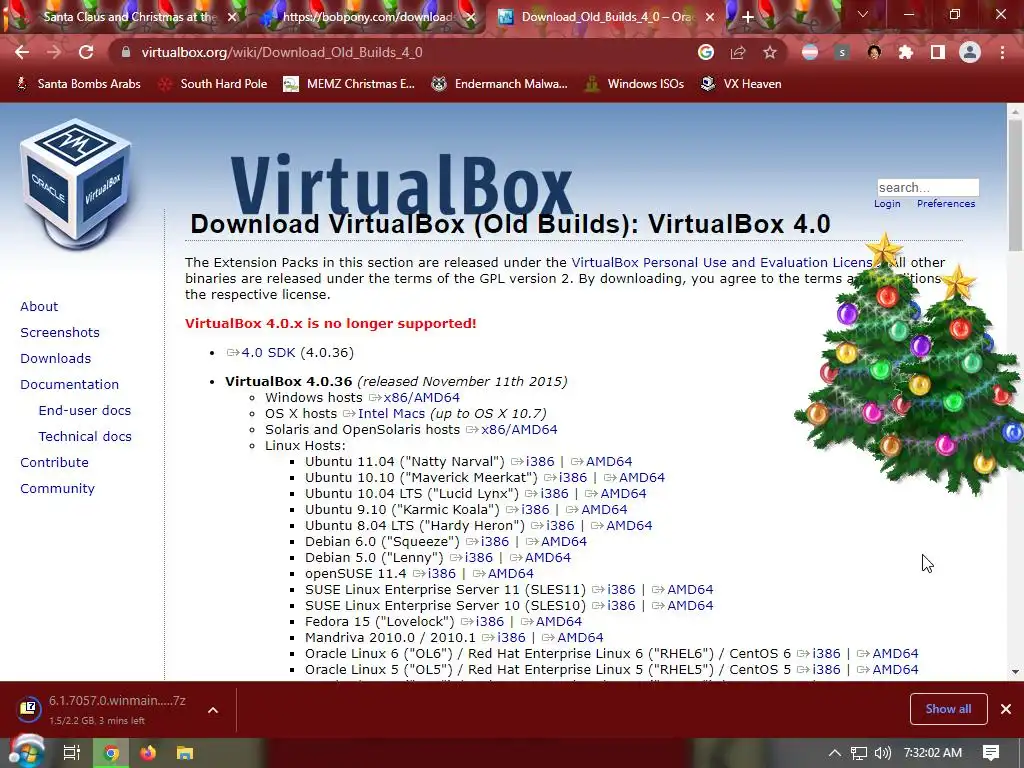
Task: Click the extension icon labeled S
Action: pos(842,52)
